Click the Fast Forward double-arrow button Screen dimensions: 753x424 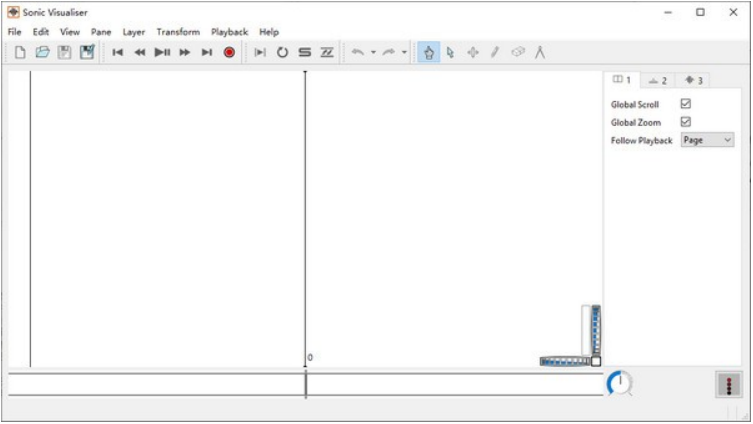coord(184,52)
